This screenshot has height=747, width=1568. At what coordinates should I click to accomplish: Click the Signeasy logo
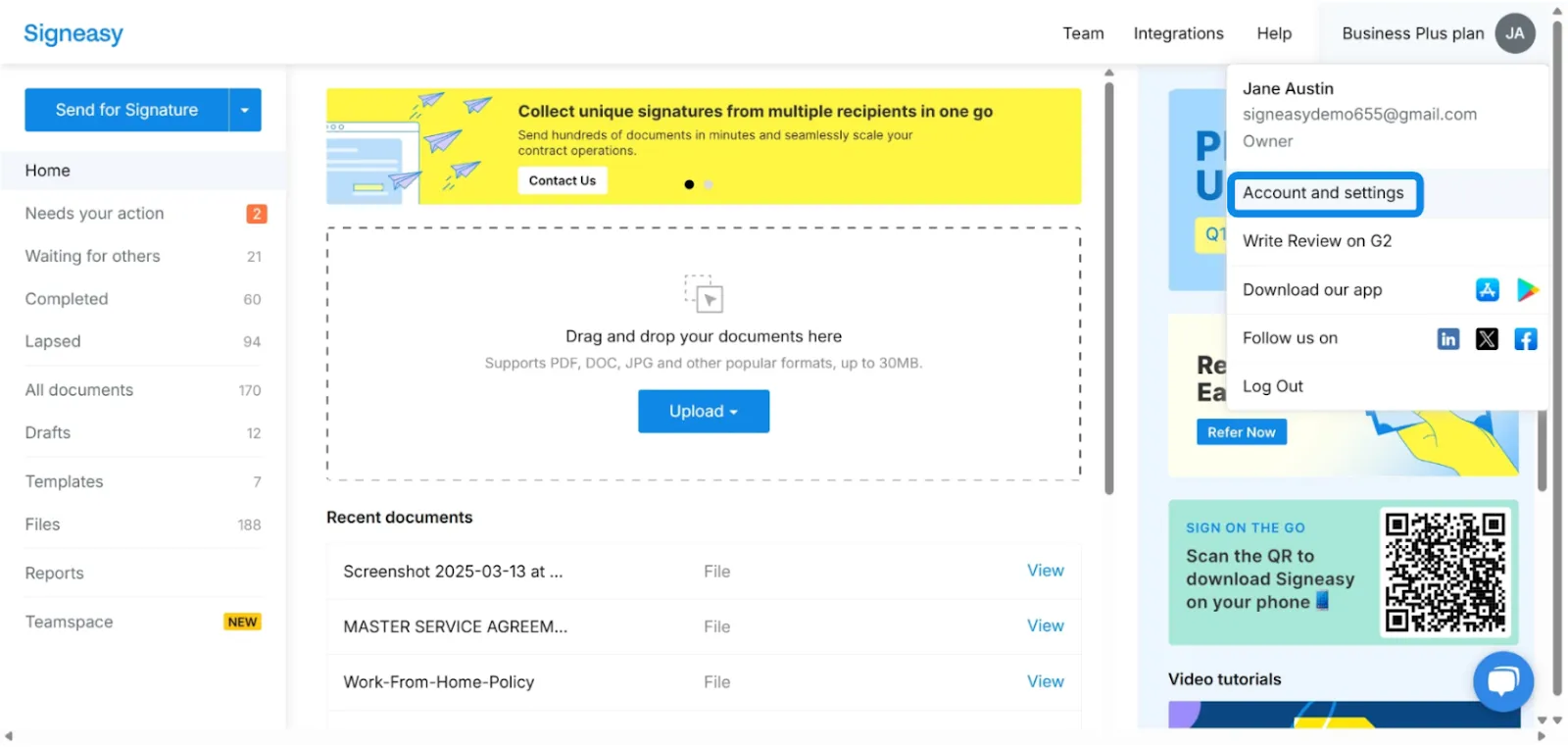(73, 33)
